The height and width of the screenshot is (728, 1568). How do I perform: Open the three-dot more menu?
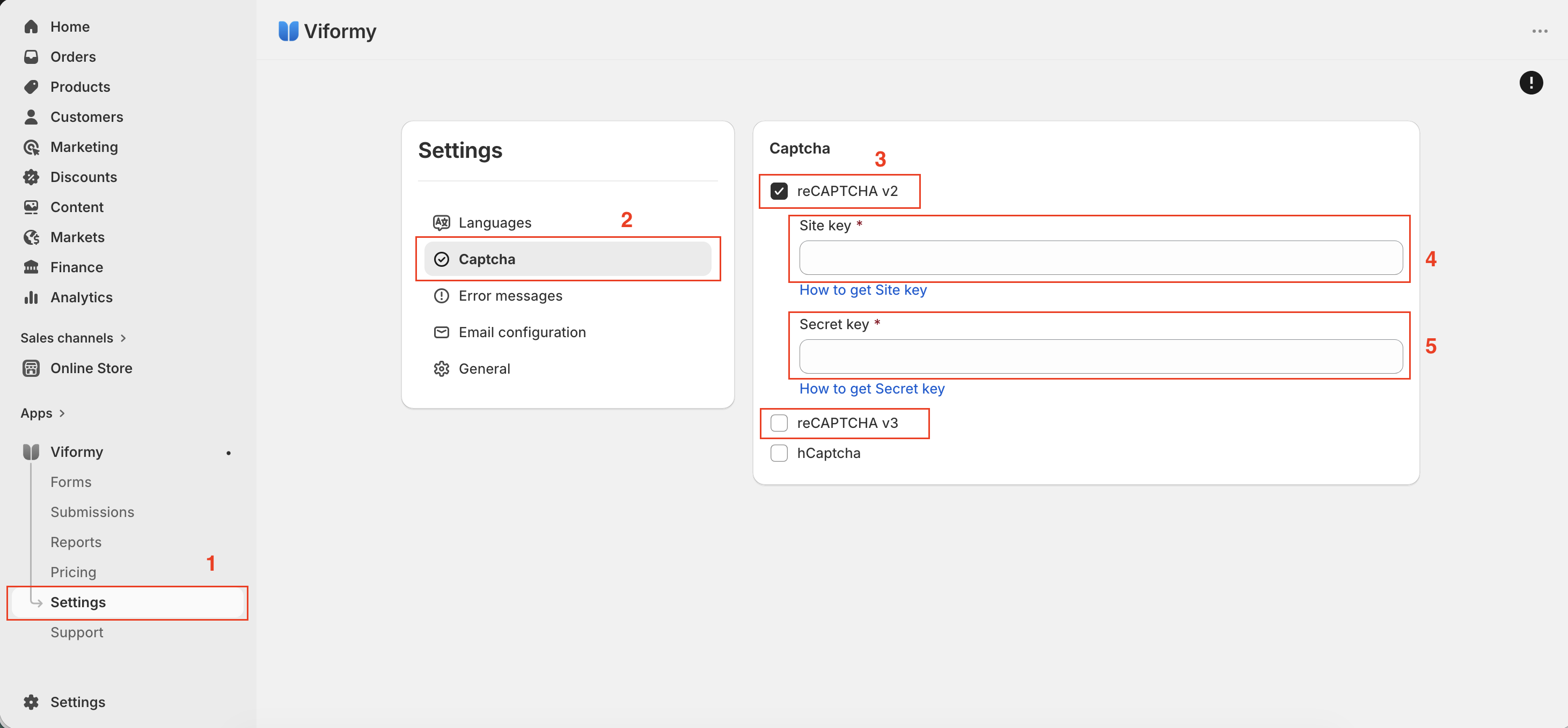point(1540,31)
